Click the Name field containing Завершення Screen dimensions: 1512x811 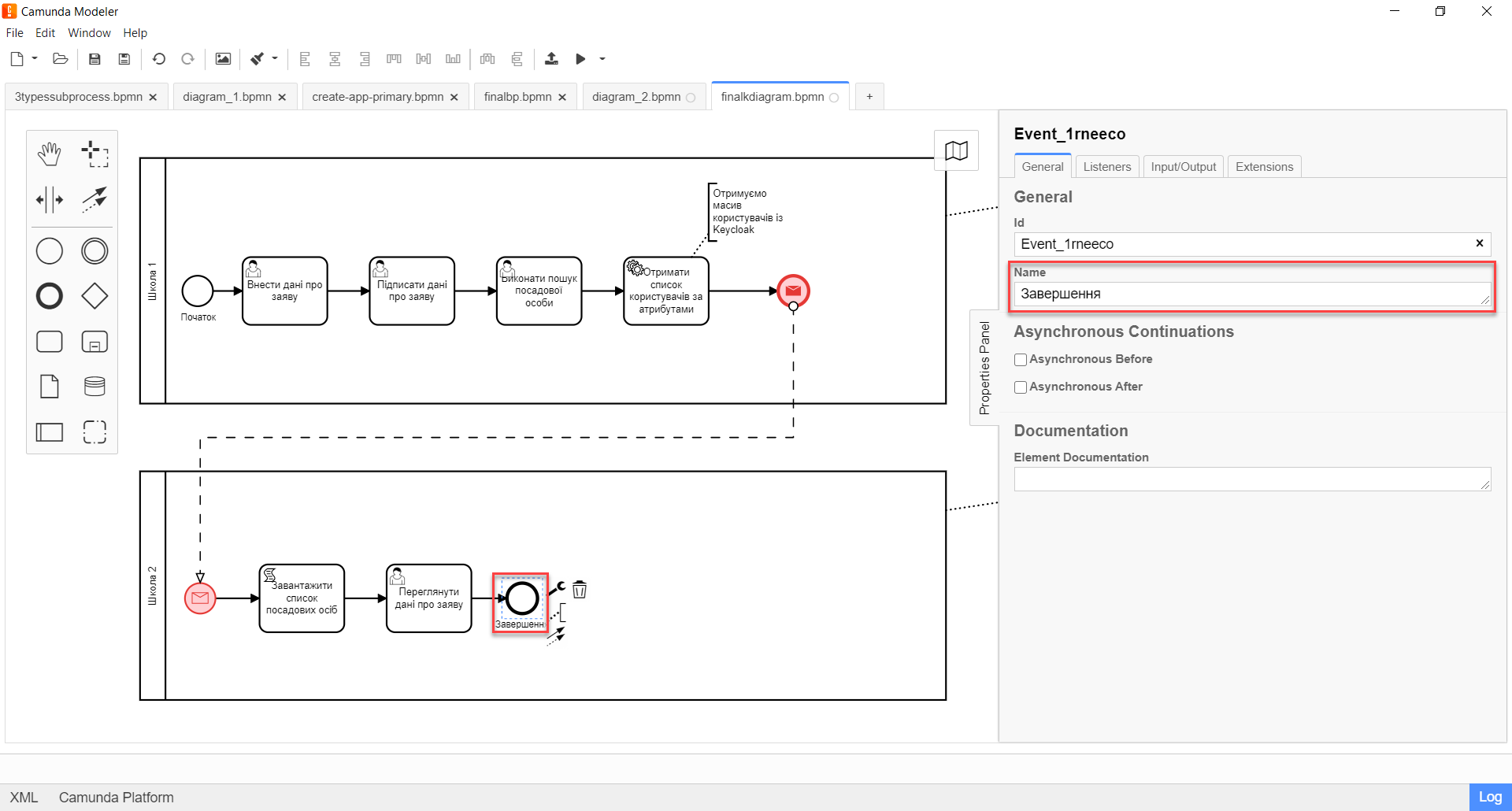[x=1252, y=294]
